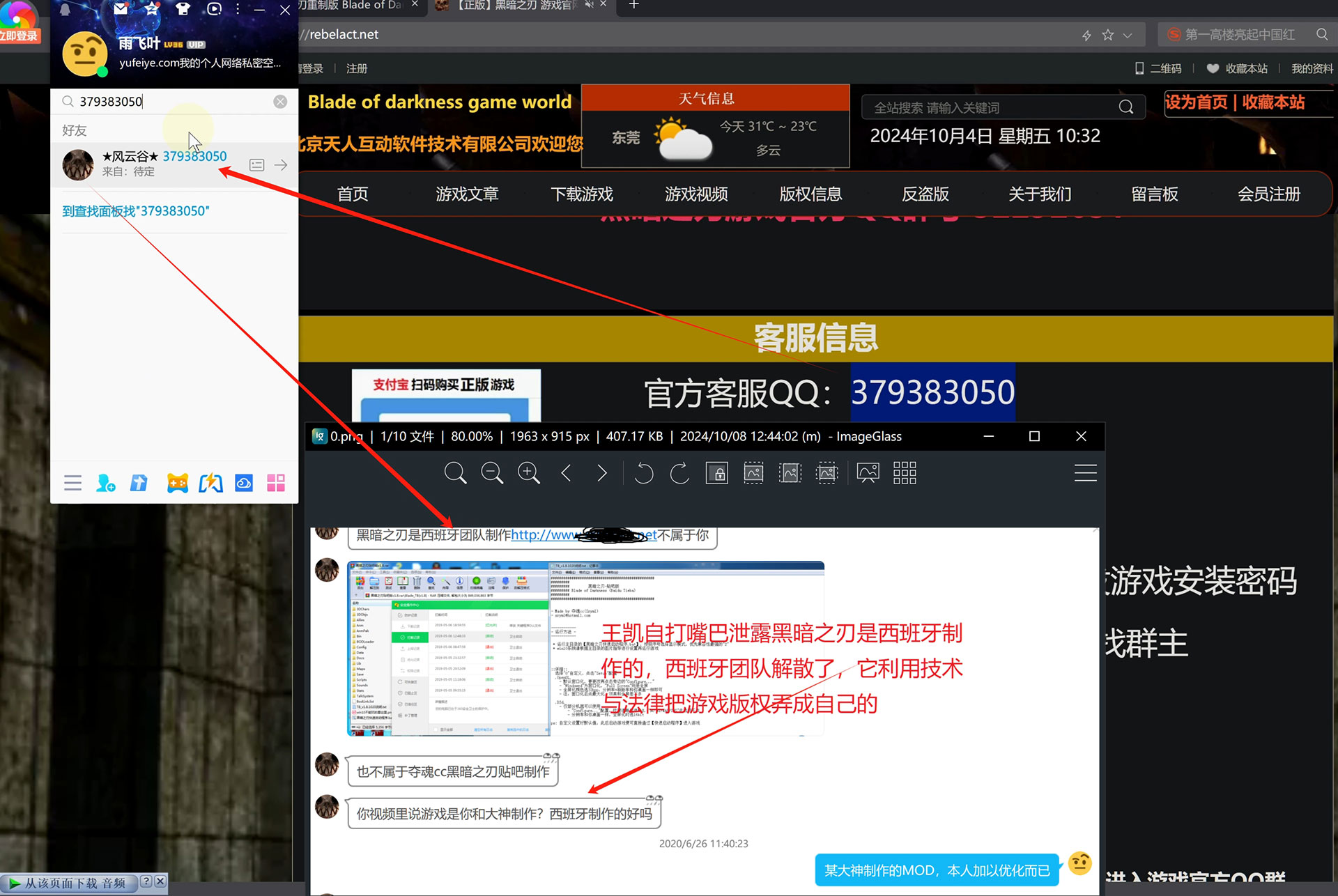Open QQ mail envelope icon
The image size is (1338, 896).
[x=121, y=9]
